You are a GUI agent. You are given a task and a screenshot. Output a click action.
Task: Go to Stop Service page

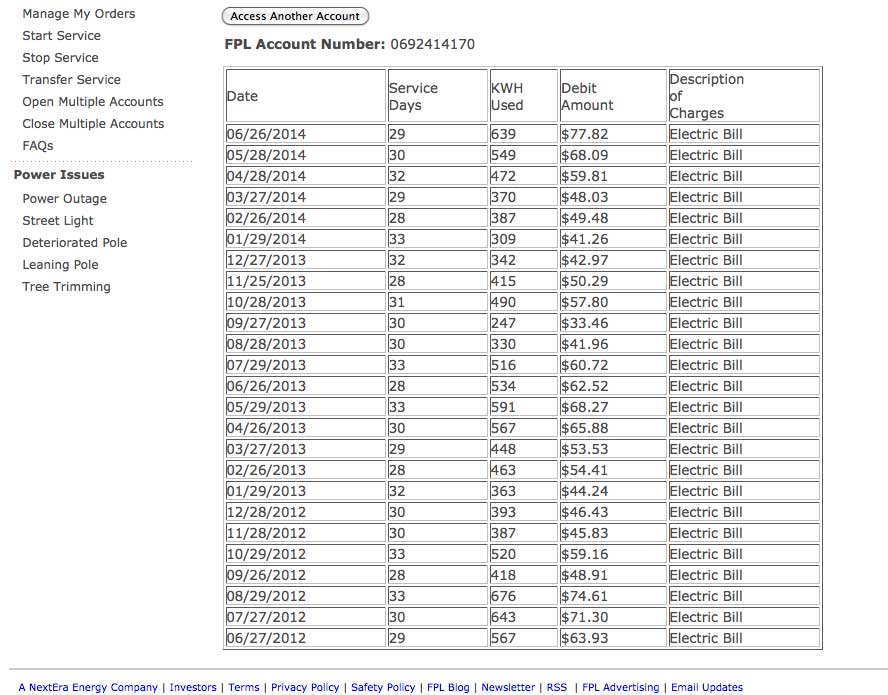point(60,58)
